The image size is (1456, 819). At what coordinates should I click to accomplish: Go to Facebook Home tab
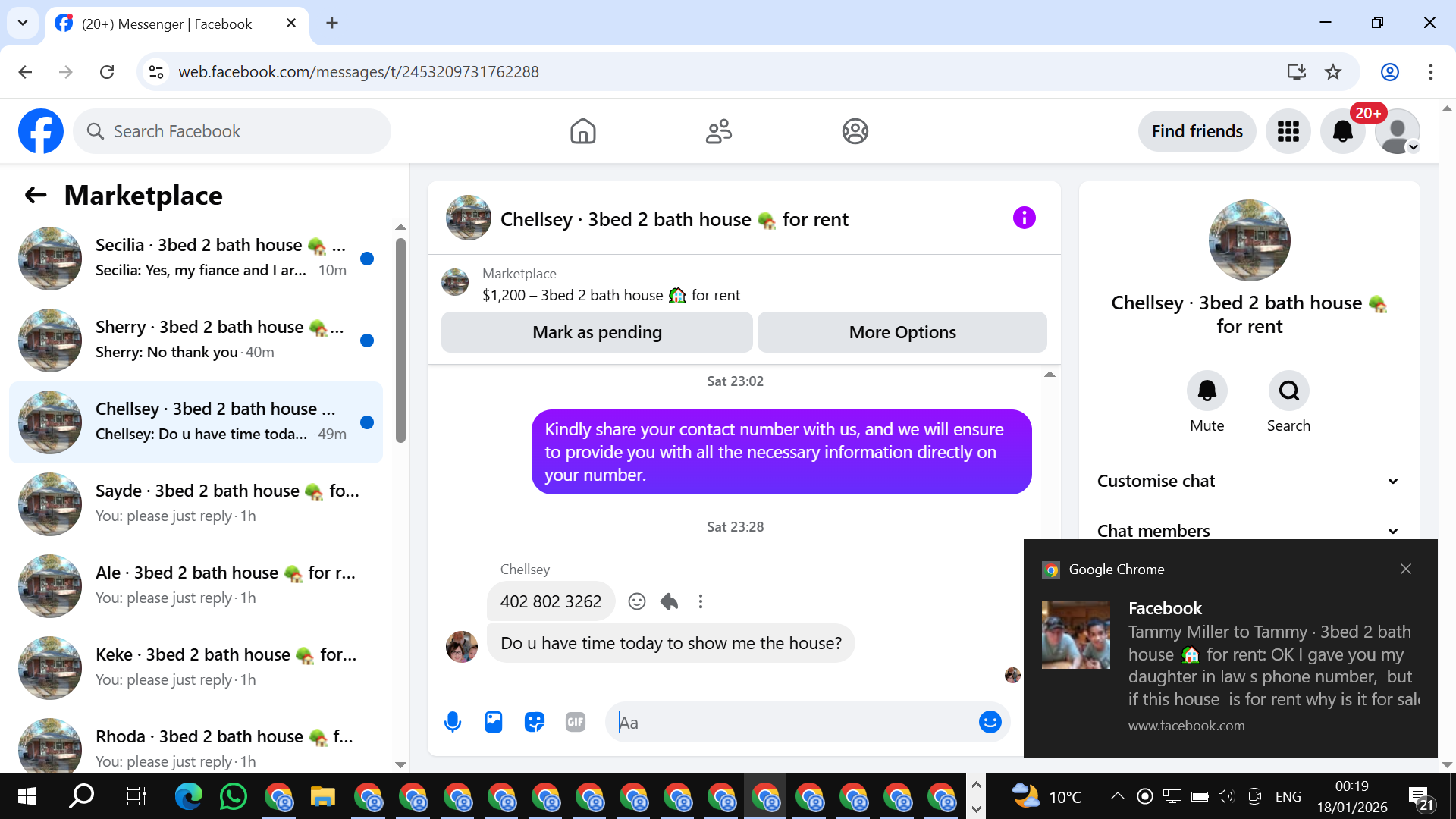coord(582,131)
